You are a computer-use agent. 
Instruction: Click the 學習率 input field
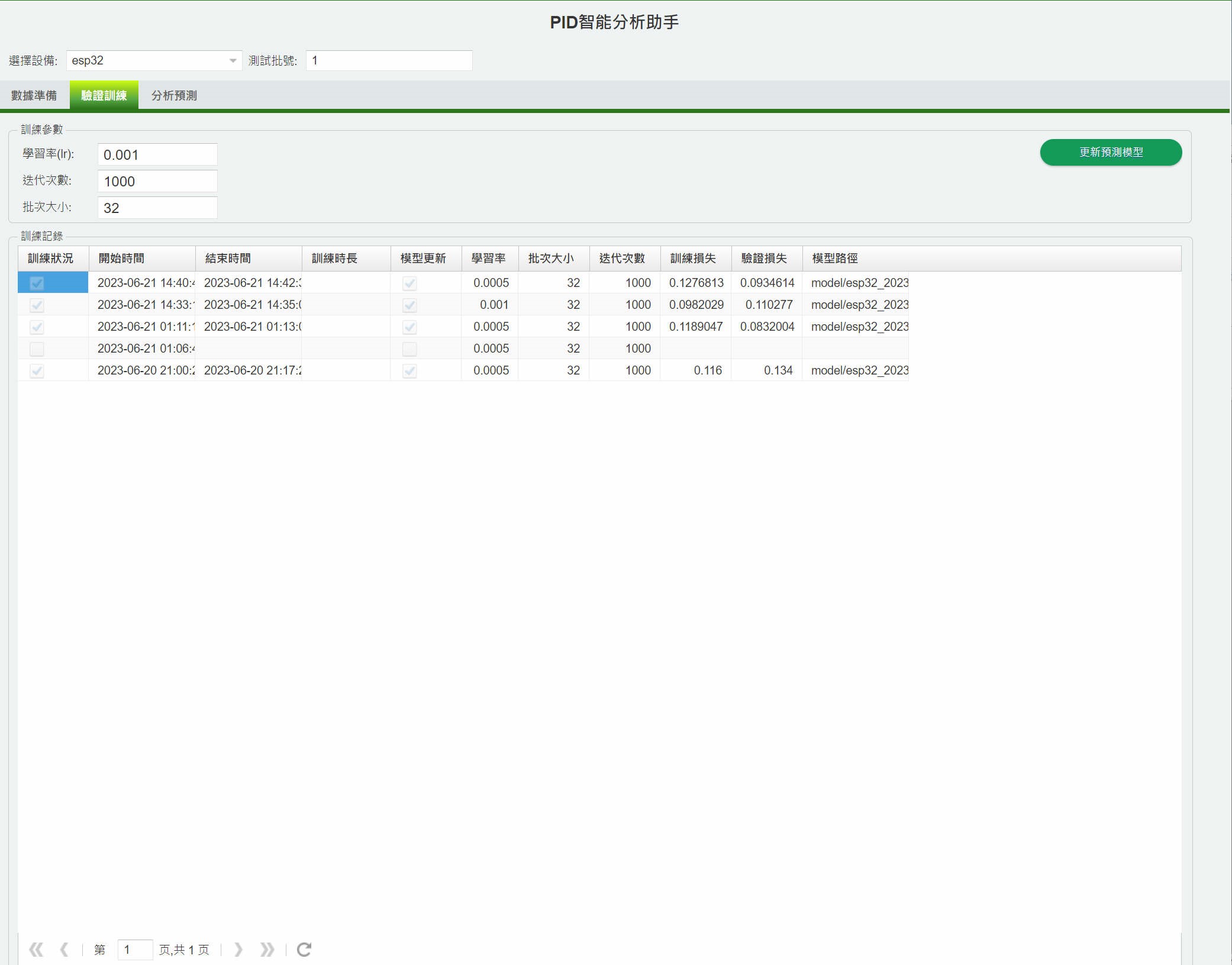[x=157, y=155]
